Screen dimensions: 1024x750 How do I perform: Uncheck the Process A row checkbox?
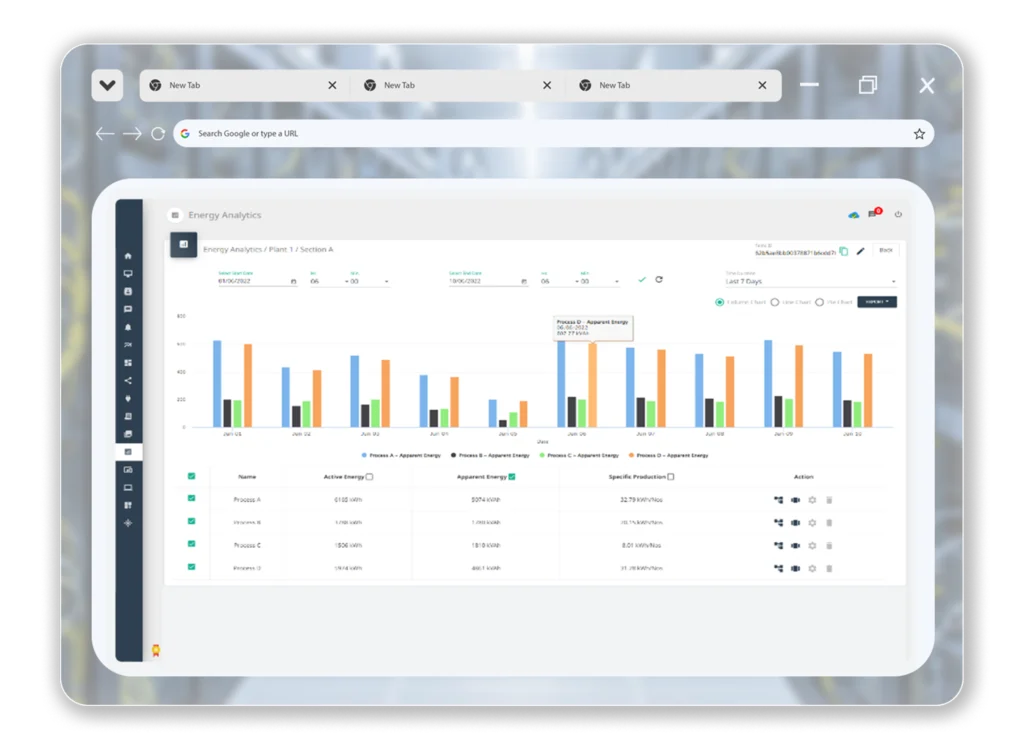192,499
